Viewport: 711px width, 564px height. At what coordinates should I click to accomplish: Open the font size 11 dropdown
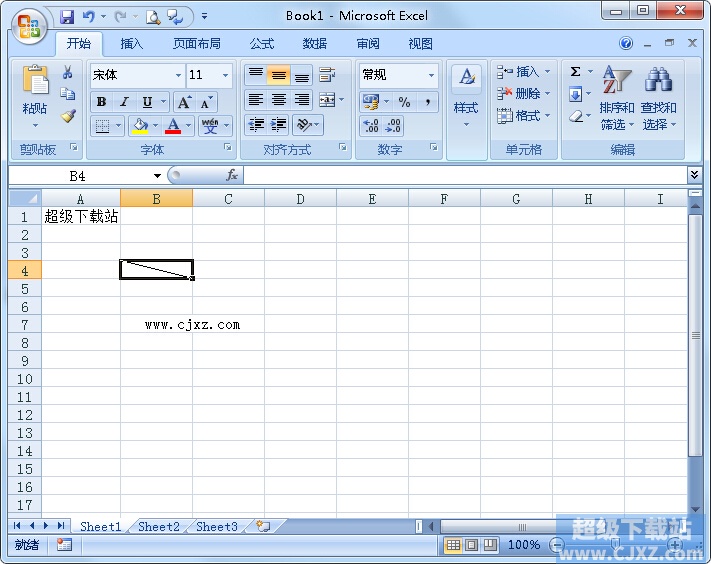click(x=225, y=75)
